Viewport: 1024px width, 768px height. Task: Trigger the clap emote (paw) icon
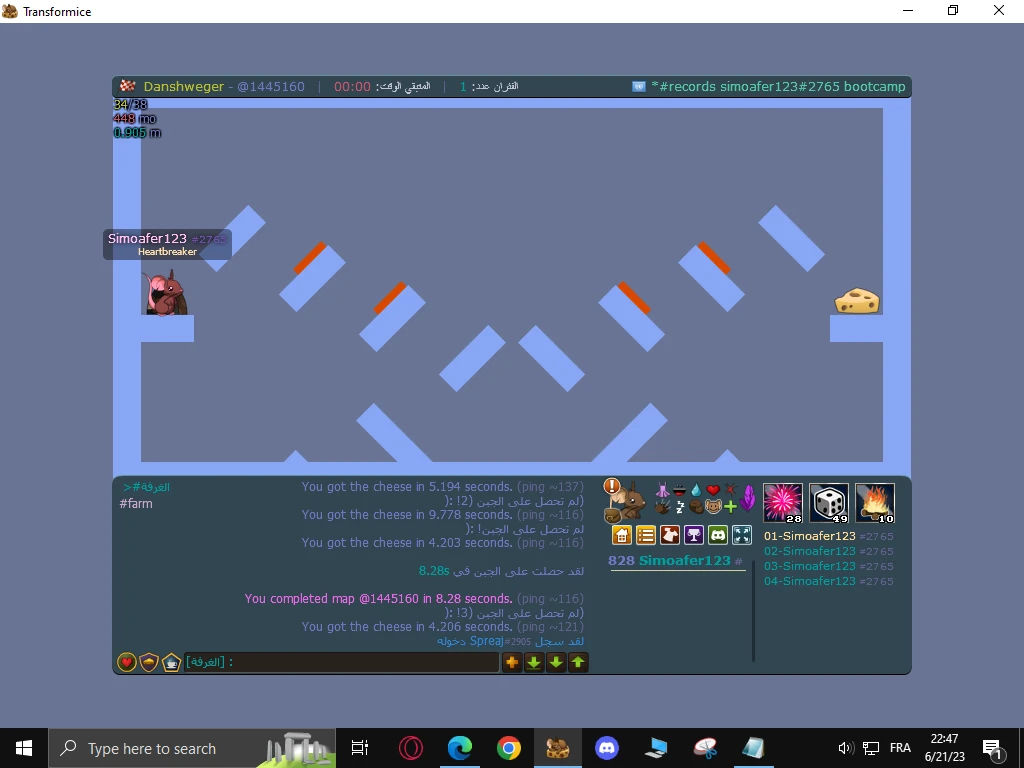663,507
